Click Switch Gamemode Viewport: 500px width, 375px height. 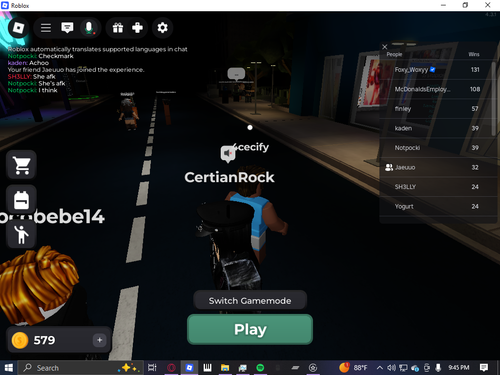[250, 300]
